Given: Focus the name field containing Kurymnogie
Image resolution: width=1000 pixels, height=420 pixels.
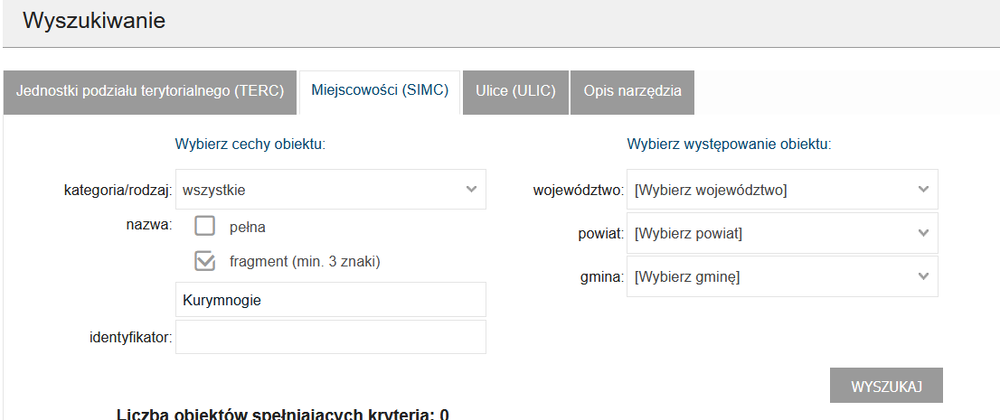Looking at the screenshot, I should pyautogui.click(x=330, y=300).
